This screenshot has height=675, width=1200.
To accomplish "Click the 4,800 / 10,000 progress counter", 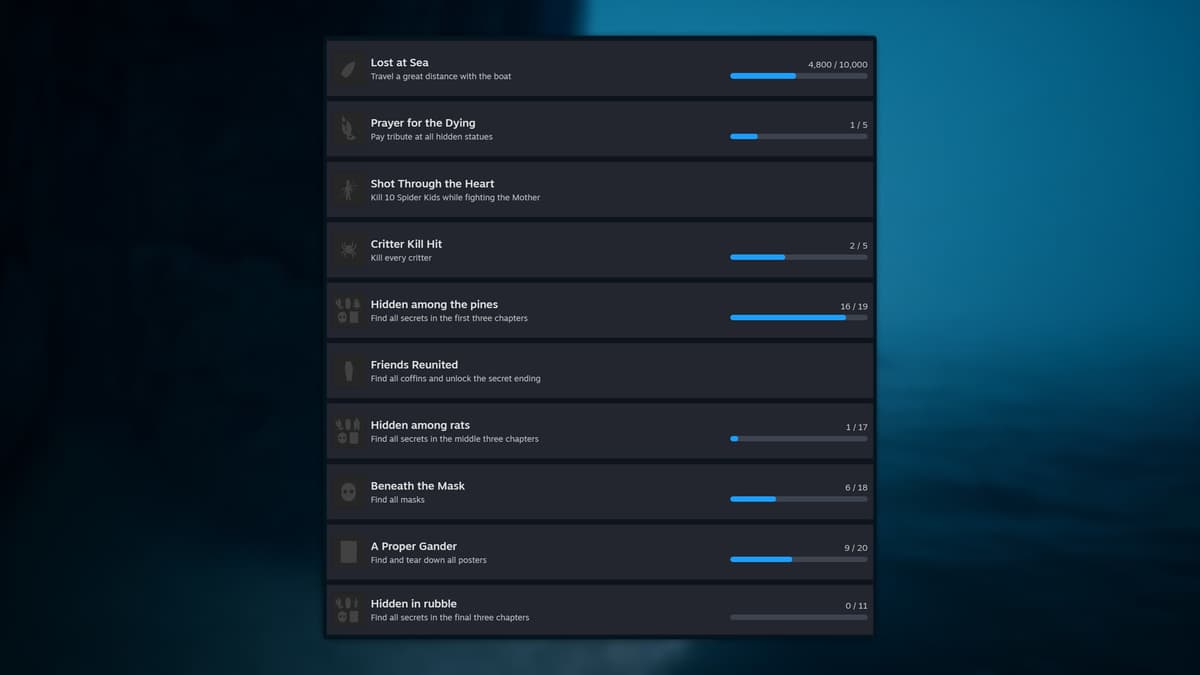I will pyautogui.click(x=837, y=64).
